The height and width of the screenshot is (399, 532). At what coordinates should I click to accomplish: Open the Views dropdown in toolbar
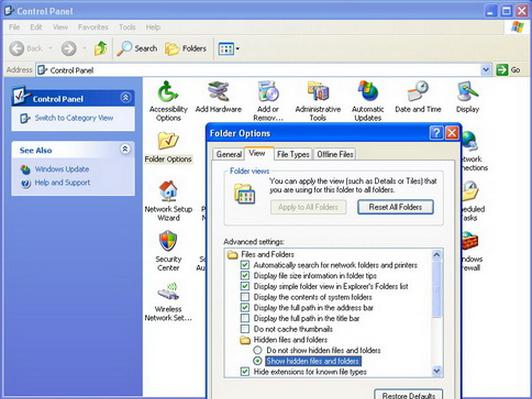[228, 49]
